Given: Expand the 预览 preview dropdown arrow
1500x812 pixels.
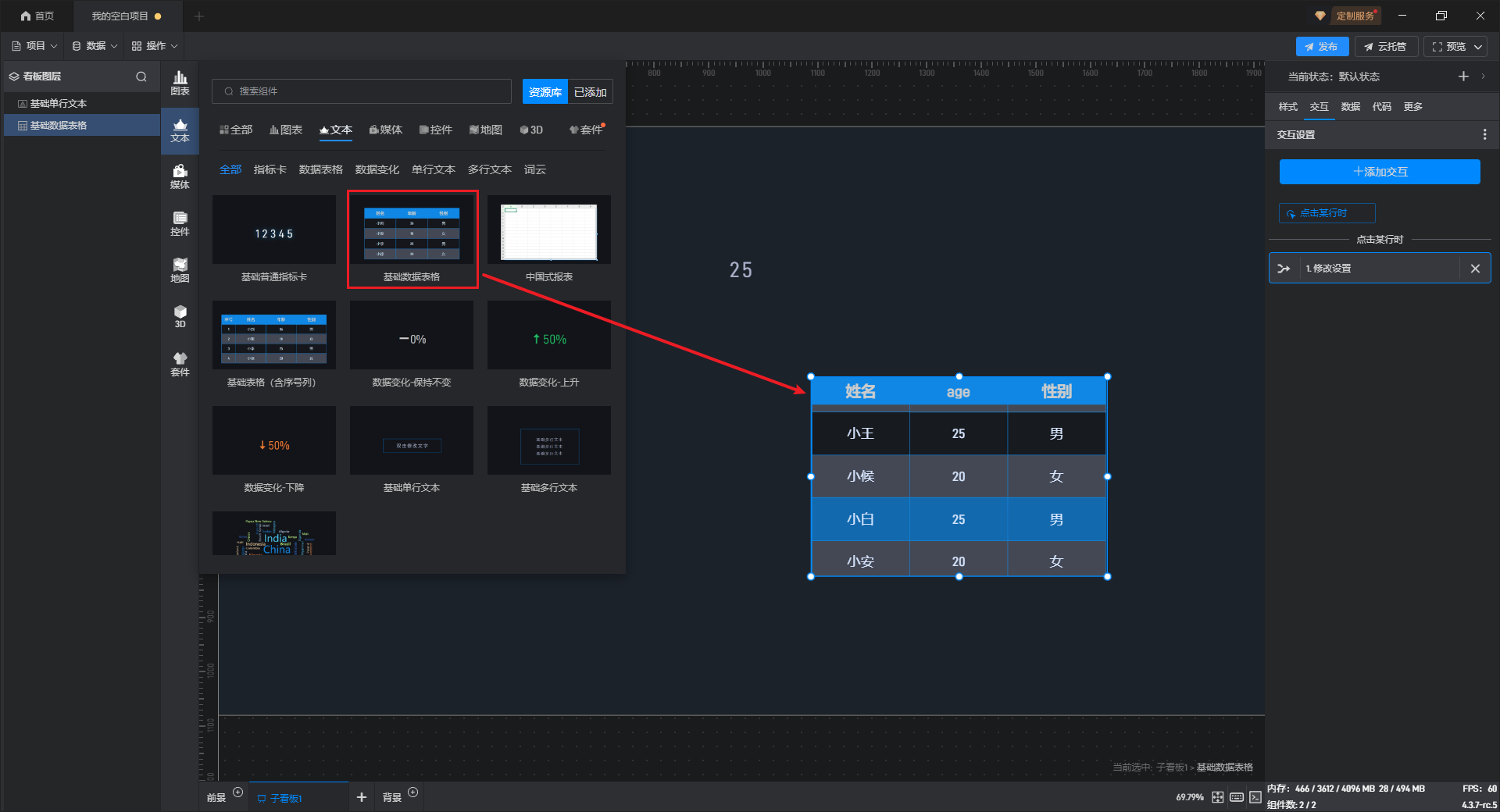Looking at the screenshot, I should pyautogui.click(x=1478, y=47).
